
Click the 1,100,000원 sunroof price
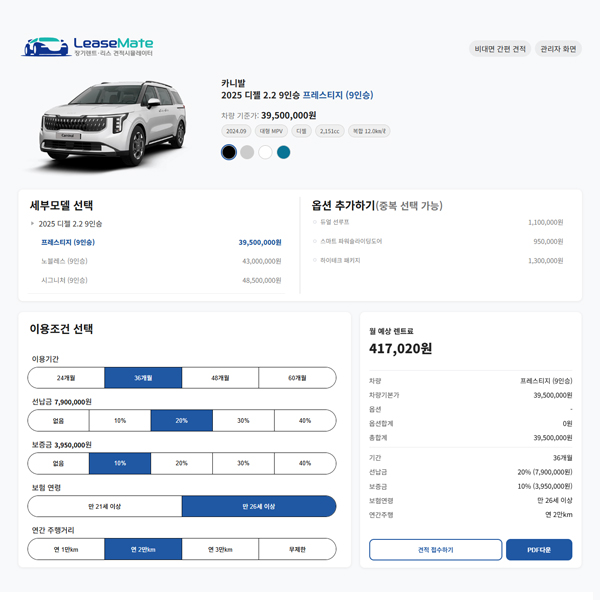pyautogui.click(x=546, y=222)
